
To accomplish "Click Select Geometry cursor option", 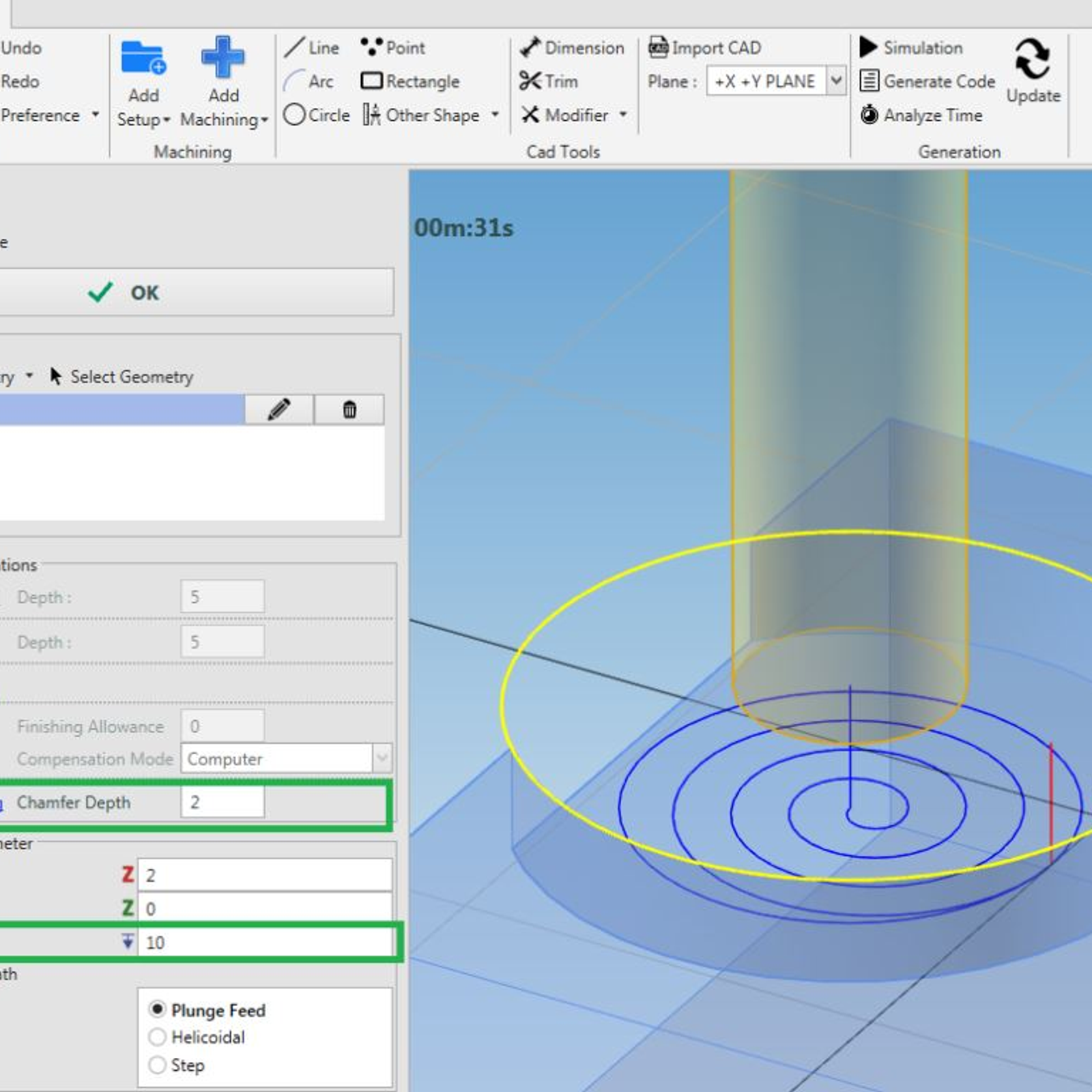I will [122, 377].
